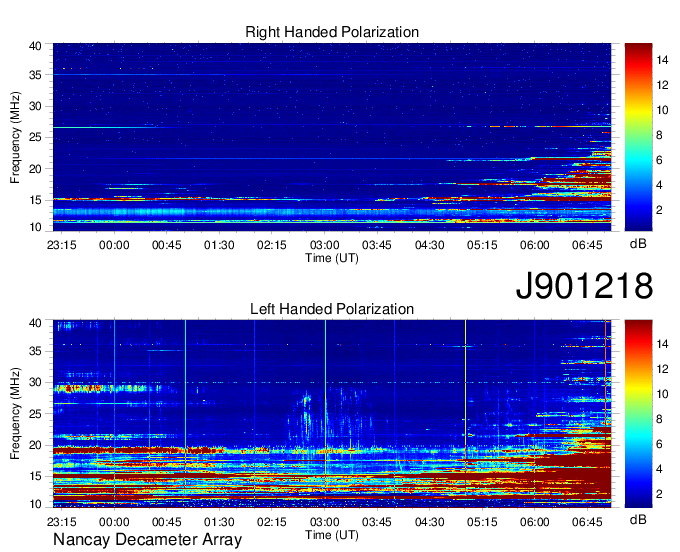680x552 pixels.
Task: Click the "dB" label under the upper color bar
Action: coord(638,244)
